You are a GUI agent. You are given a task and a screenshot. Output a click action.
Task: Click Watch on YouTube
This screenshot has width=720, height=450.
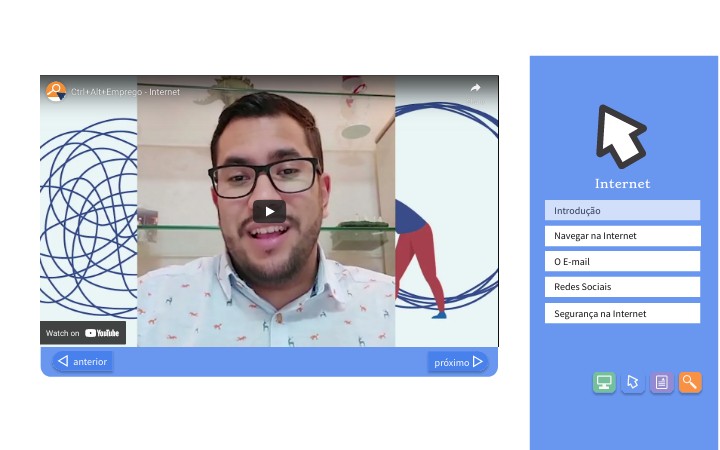coord(83,333)
